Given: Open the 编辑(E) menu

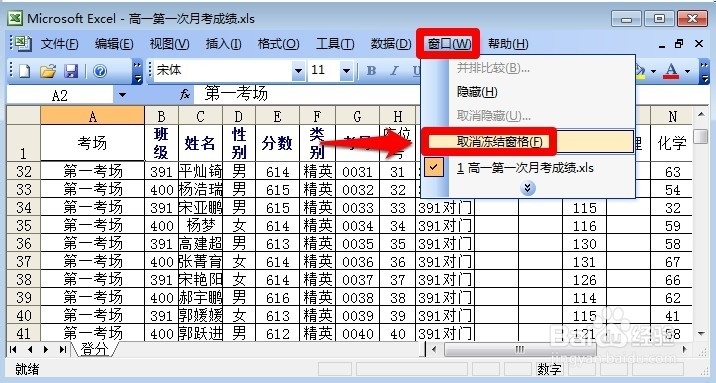Looking at the screenshot, I should click(114, 44).
